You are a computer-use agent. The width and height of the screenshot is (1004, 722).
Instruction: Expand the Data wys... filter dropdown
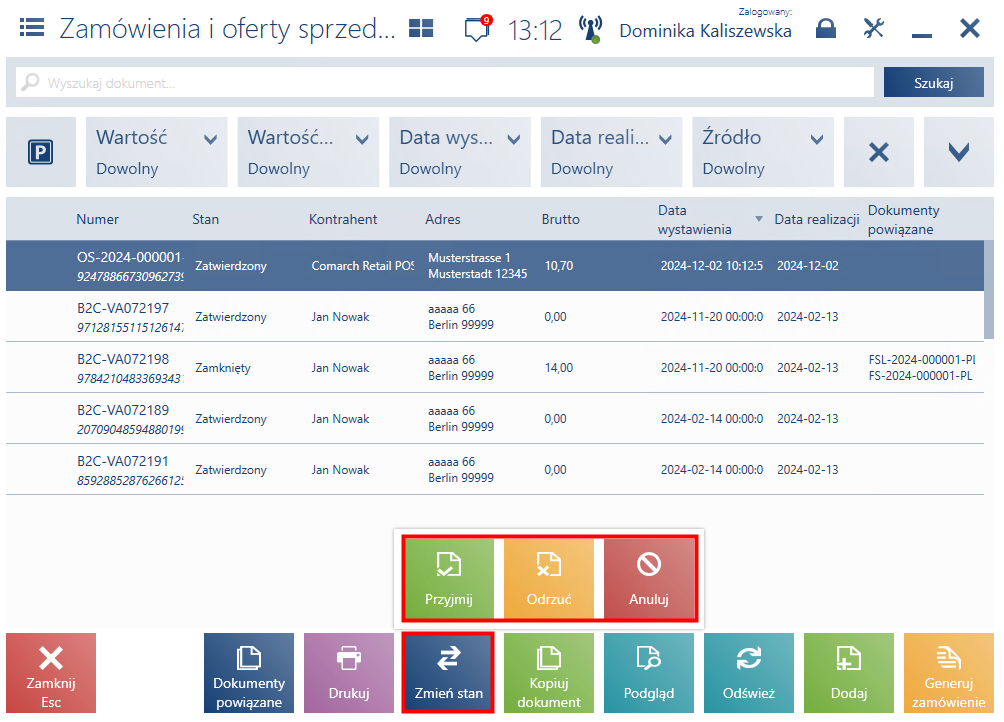(460, 152)
